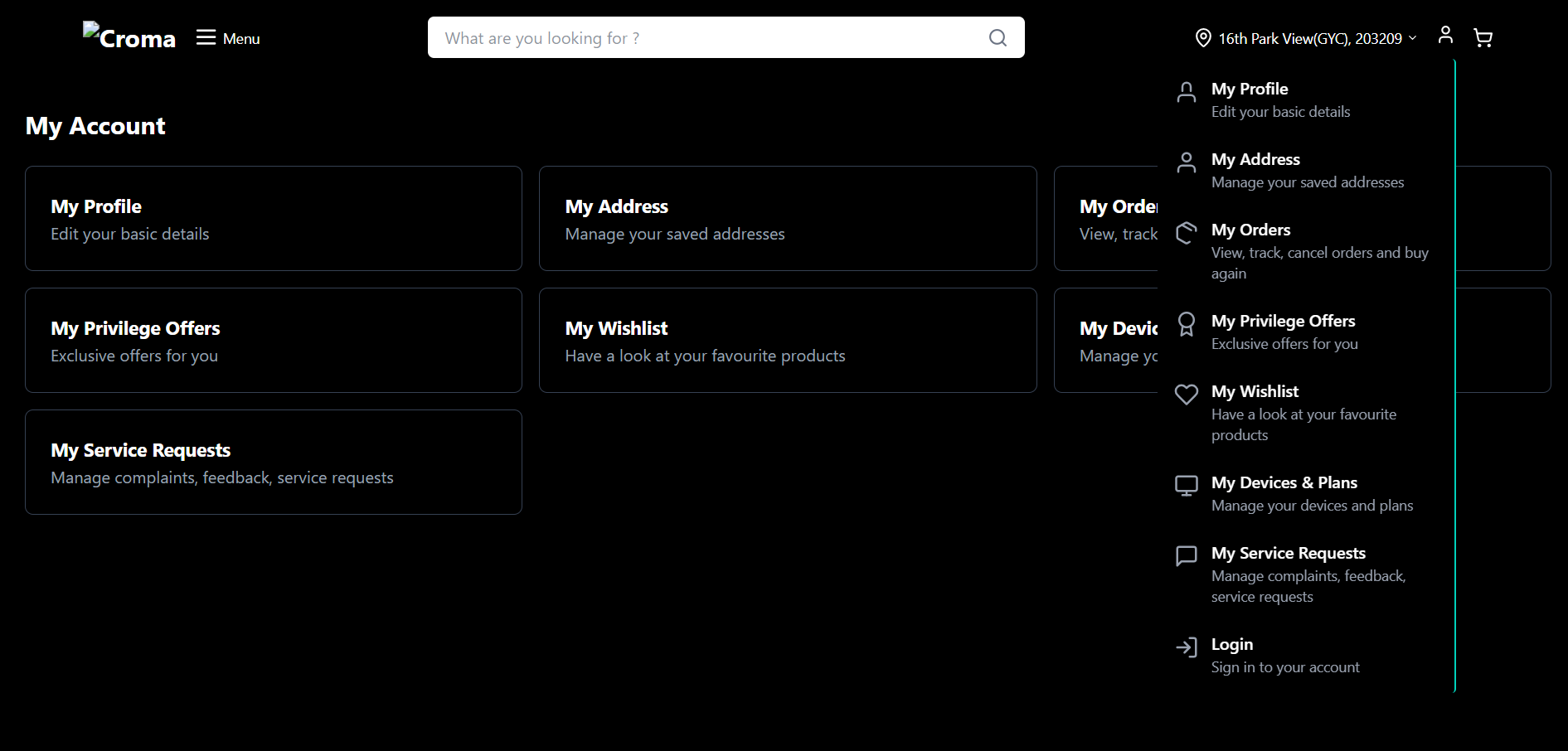Image resolution: width=1568 pixels, height=751 pixels.
Task: Click the Wishlist heart icon
Action: coord(1187,395)
